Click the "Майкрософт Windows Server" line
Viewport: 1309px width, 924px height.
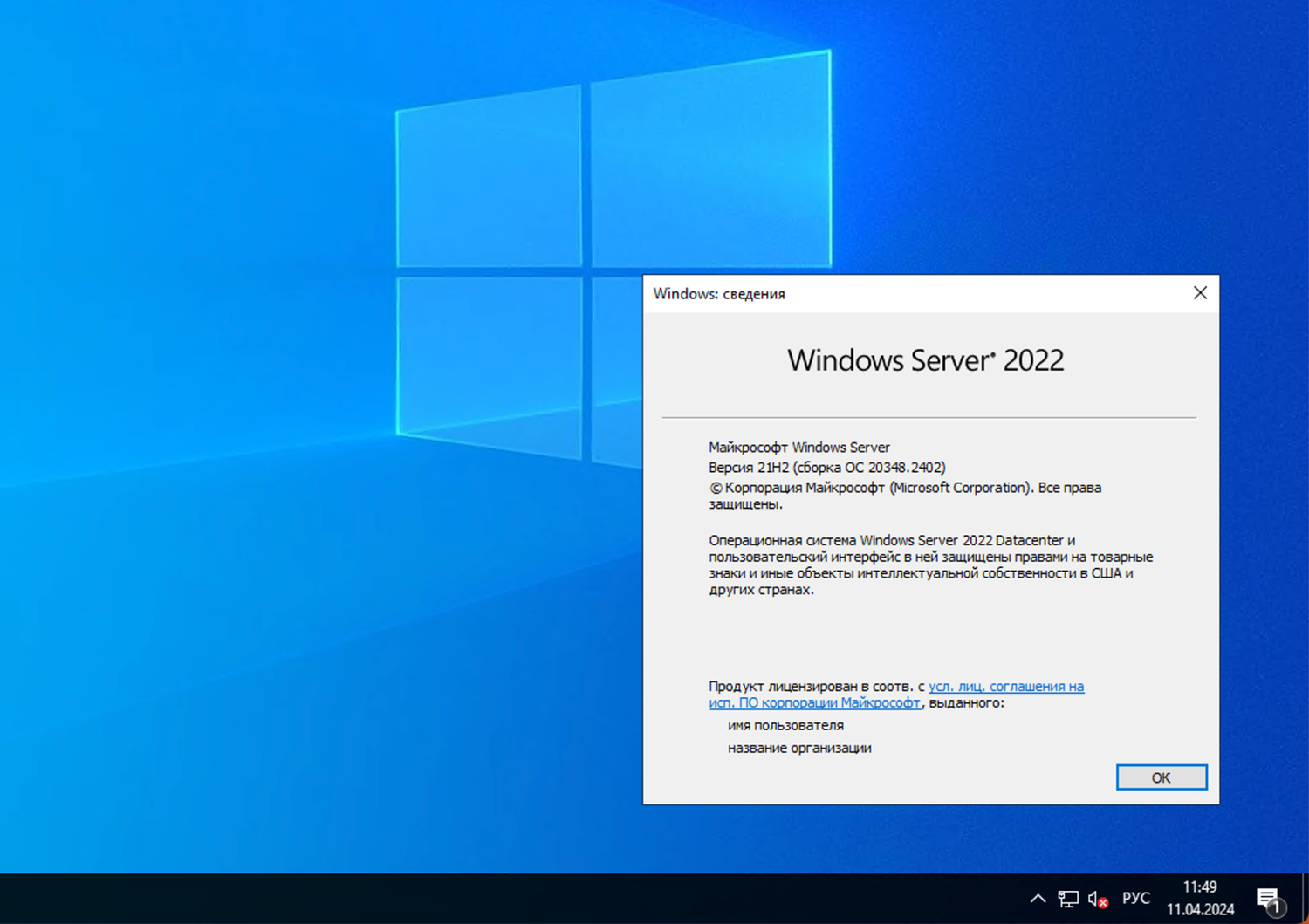tap(799, 447)
